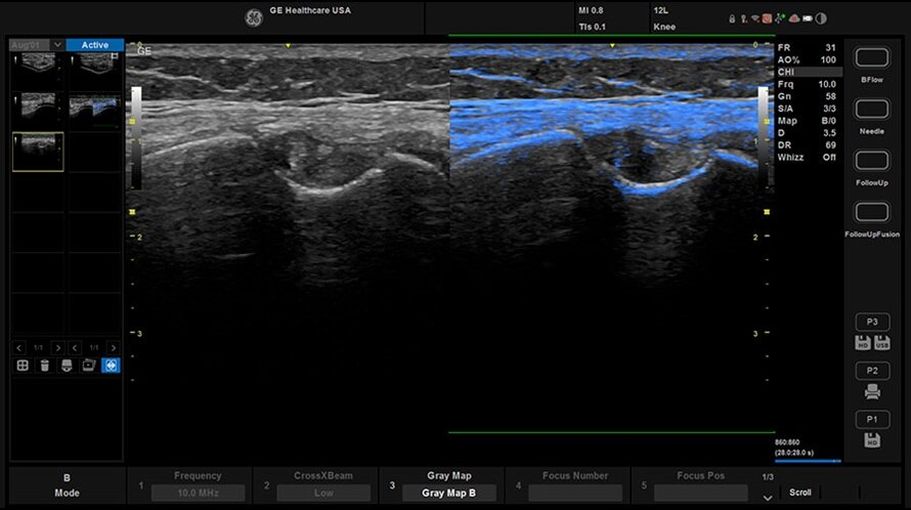Click the contrast half-circle status icon
Viewport: 911px width, 510px height.
point(821,18)
